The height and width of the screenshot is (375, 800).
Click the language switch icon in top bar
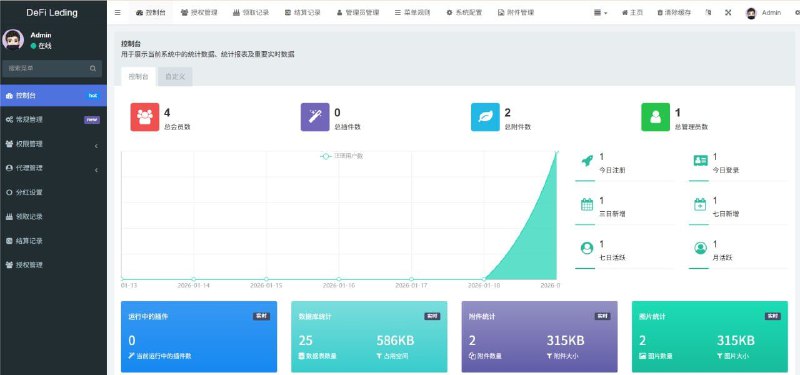pyautogui.click(x=708, y=13)
